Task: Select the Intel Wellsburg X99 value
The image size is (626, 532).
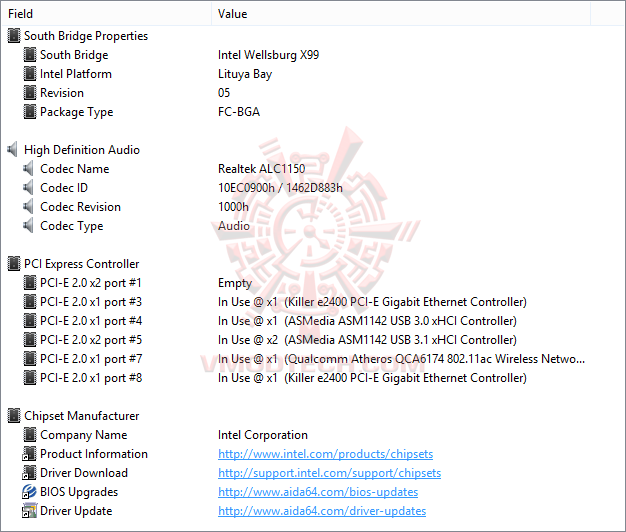Action: click(x=268, y=55)
